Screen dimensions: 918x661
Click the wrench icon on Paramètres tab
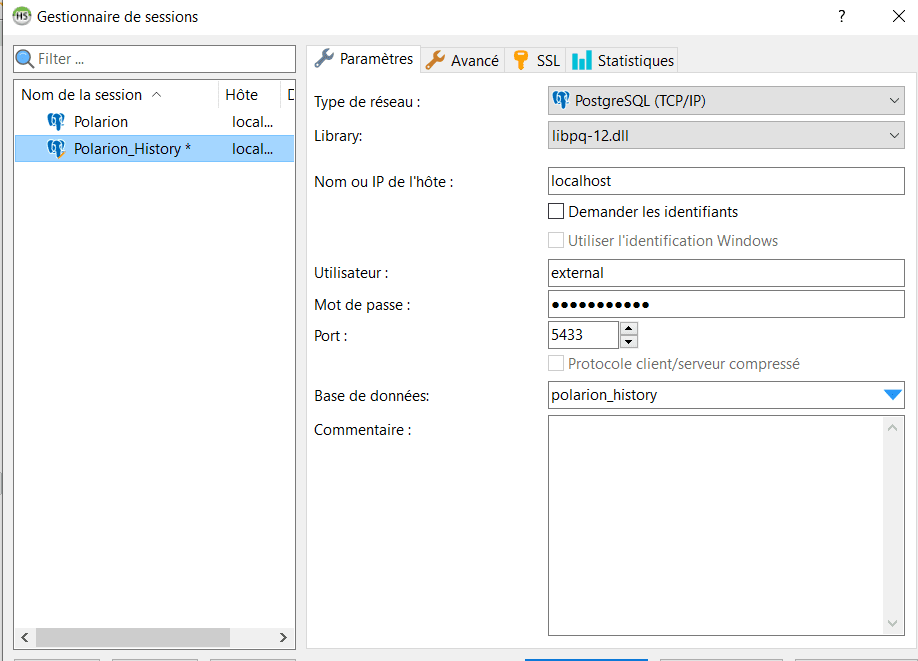(324, 59)
